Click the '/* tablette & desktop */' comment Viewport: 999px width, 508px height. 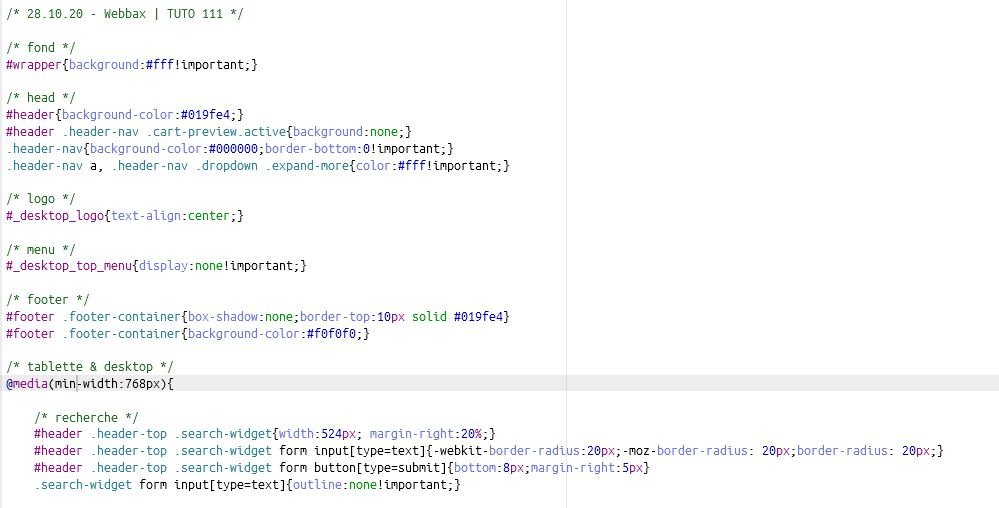[x=90, y=366]
